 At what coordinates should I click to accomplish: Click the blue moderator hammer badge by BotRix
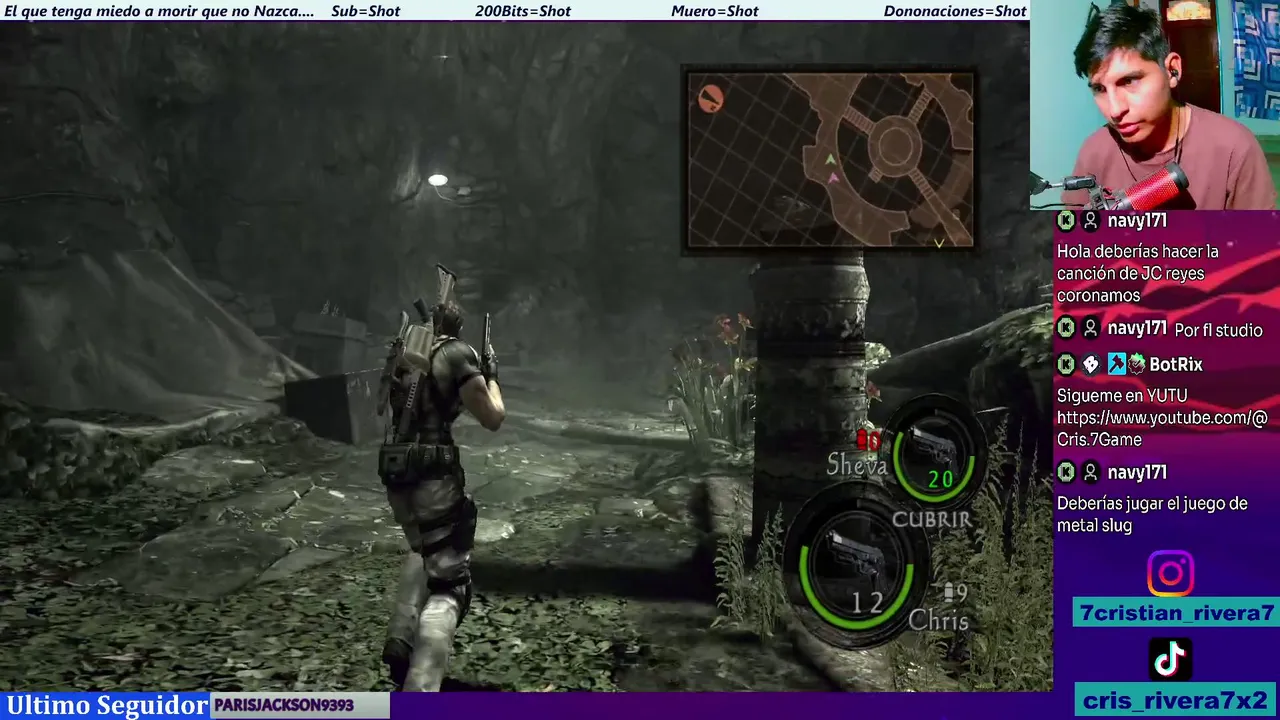(x=1116, y=364)
